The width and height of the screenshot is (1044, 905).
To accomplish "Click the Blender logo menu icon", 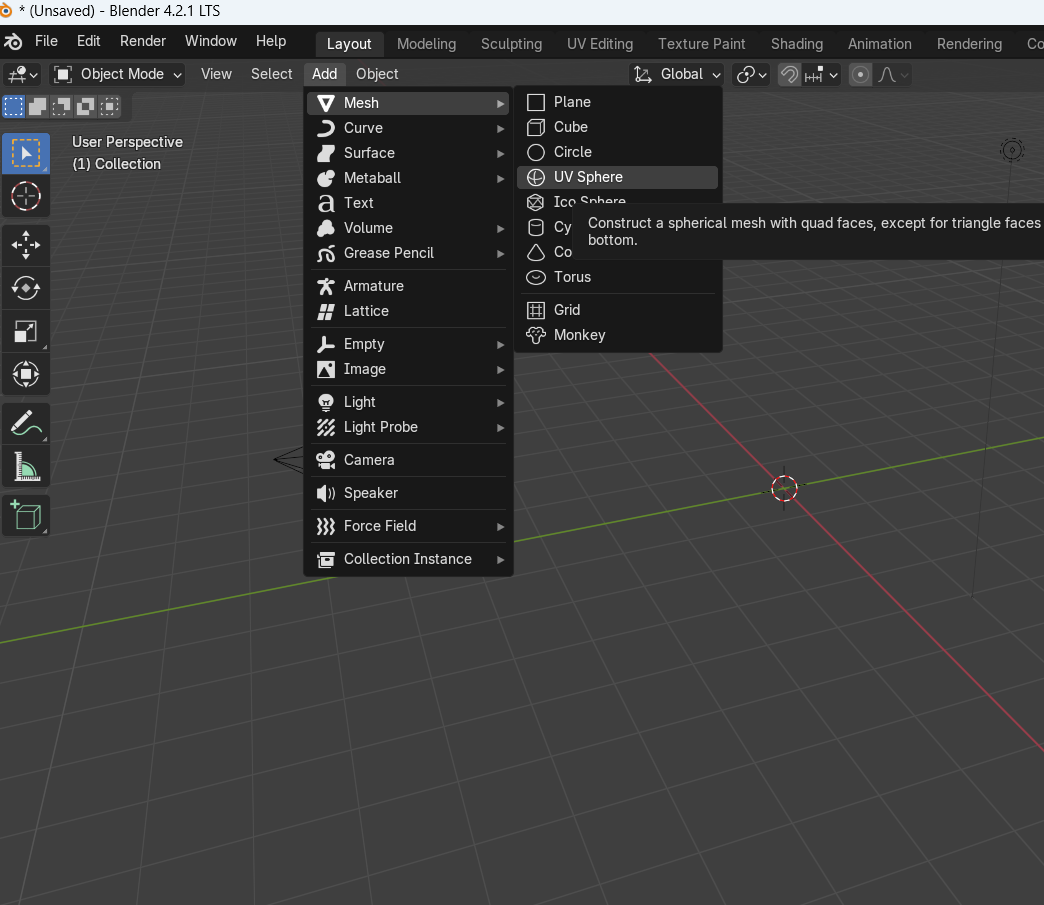I will click(13, 41).
